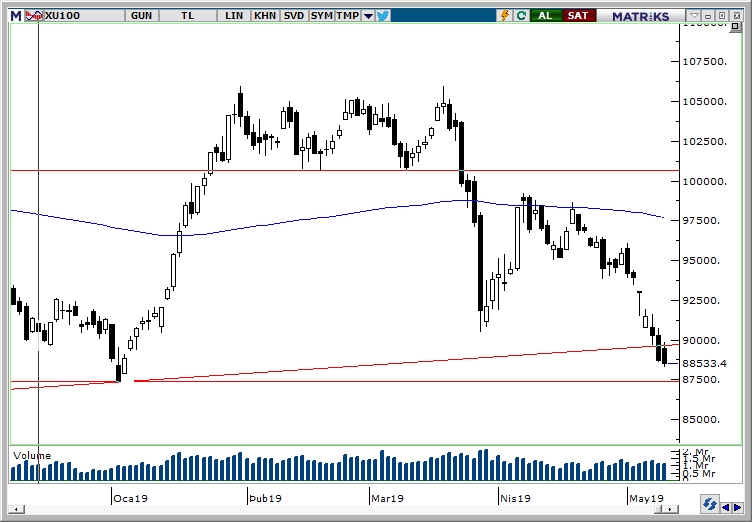Open the TMP template option
This screenshot has height=522, width=752.
tap(348, 16)
